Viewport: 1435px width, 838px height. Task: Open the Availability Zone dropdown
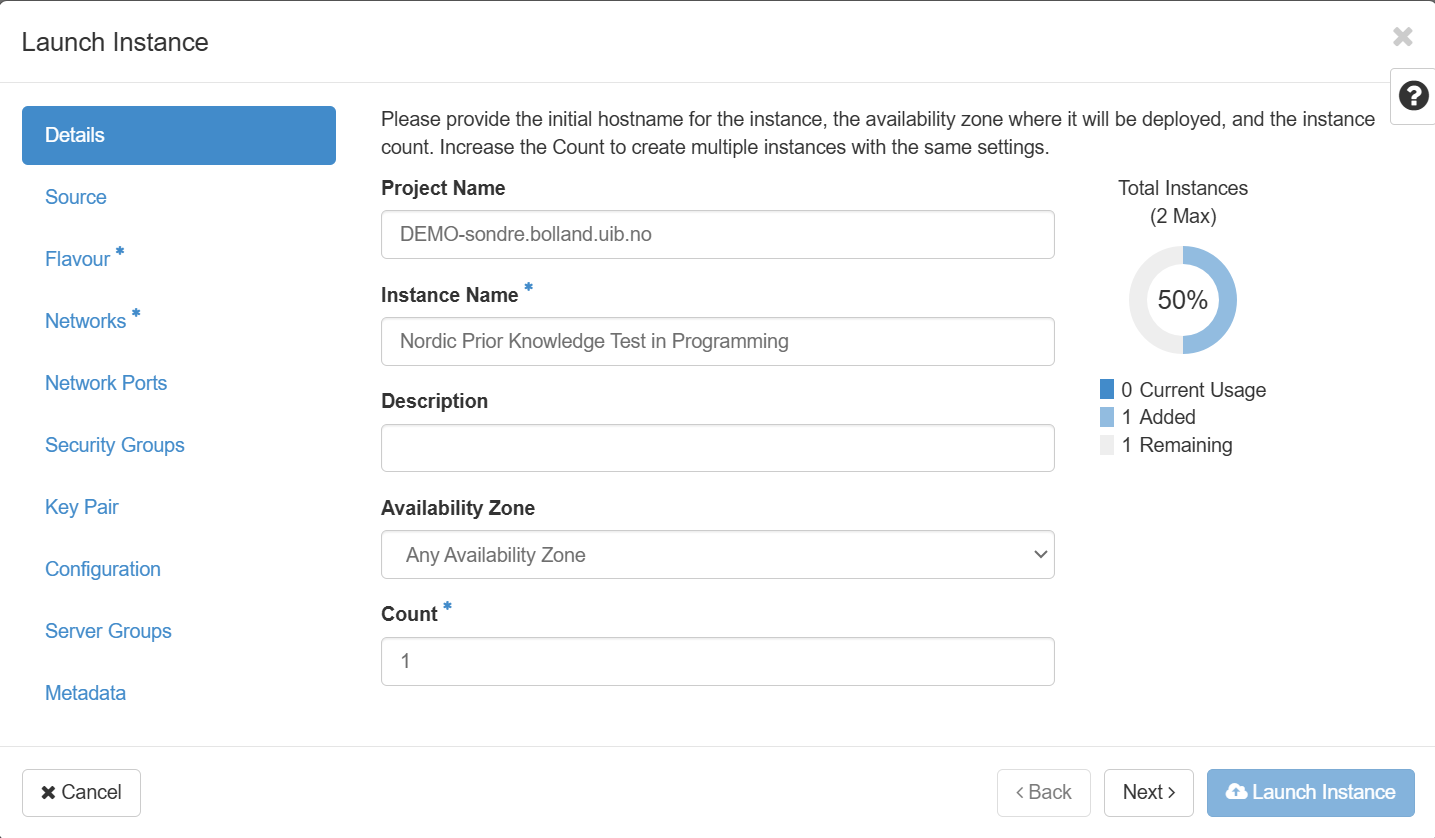point(717,554)
